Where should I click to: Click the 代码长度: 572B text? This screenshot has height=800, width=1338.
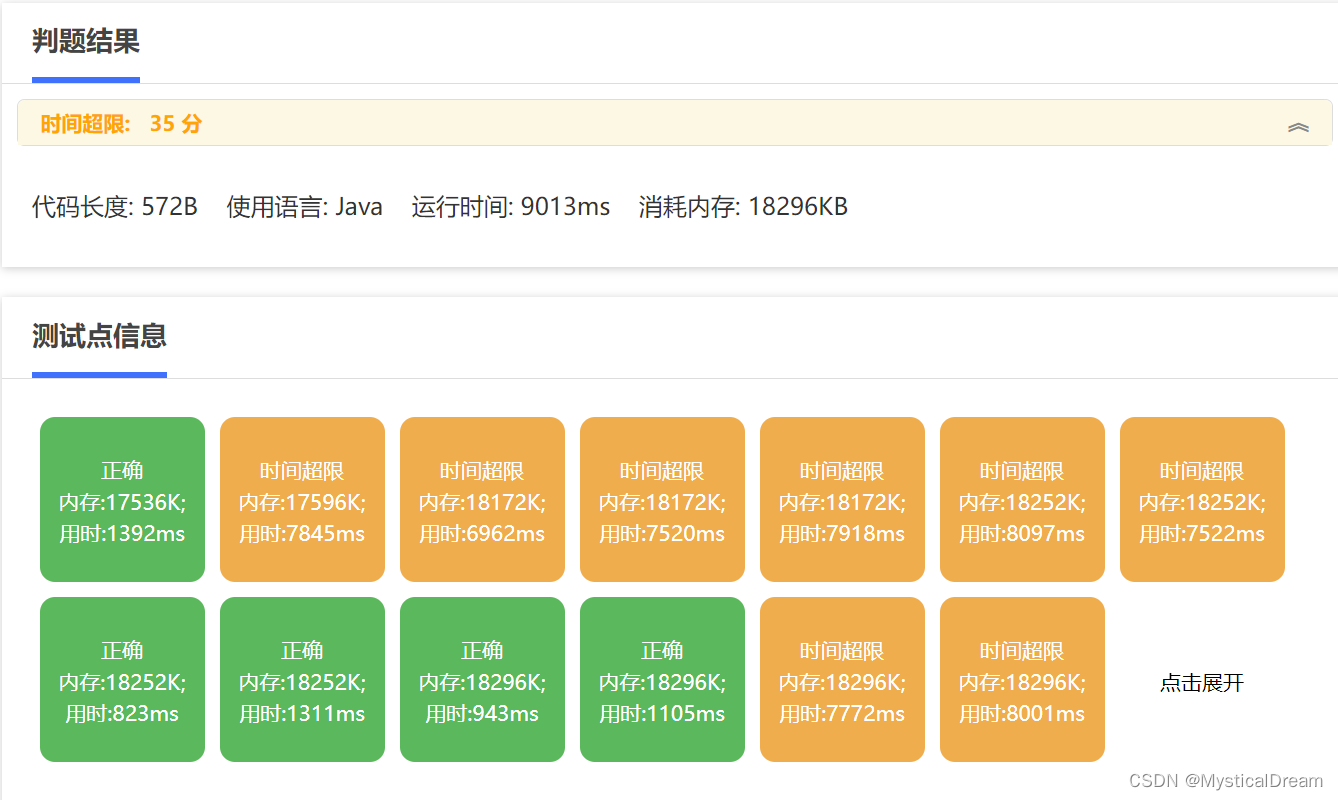tap(115, 207)
